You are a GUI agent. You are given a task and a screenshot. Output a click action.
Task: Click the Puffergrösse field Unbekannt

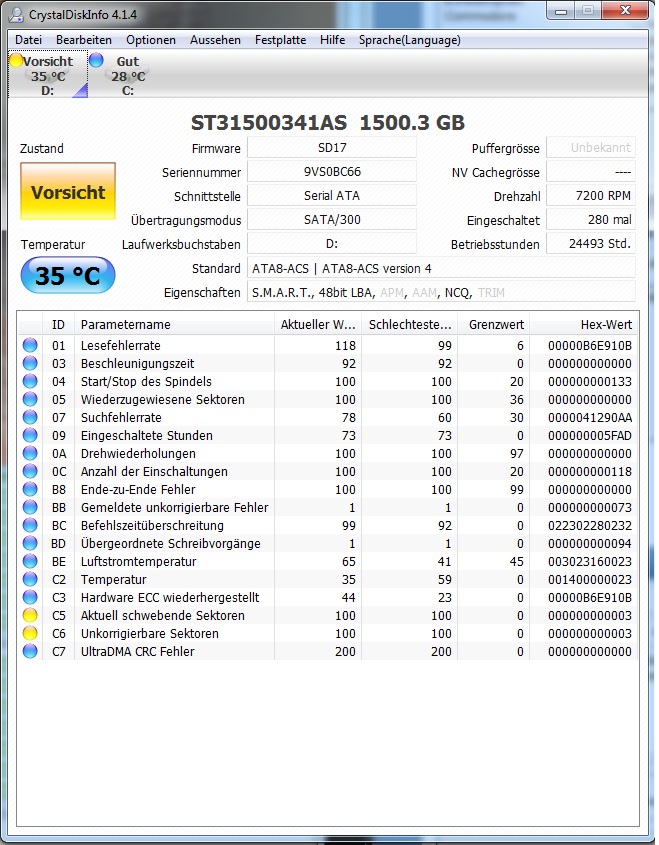pyautogui.click(x=591, y=148)
